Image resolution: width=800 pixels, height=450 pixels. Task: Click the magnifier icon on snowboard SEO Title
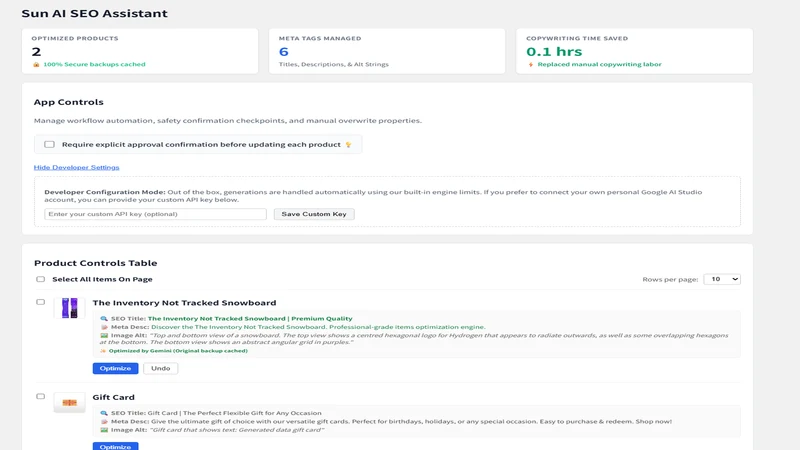(104, 318)
